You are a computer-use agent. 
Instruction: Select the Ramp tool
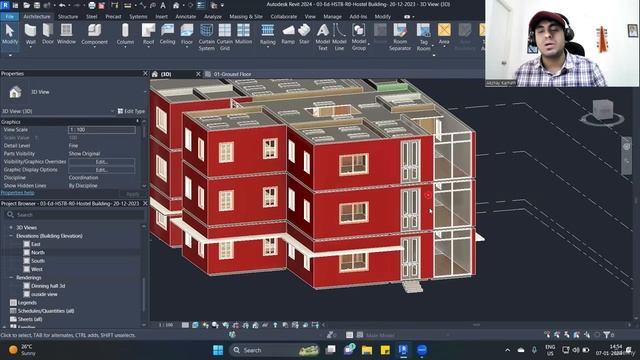click(288, 34)
